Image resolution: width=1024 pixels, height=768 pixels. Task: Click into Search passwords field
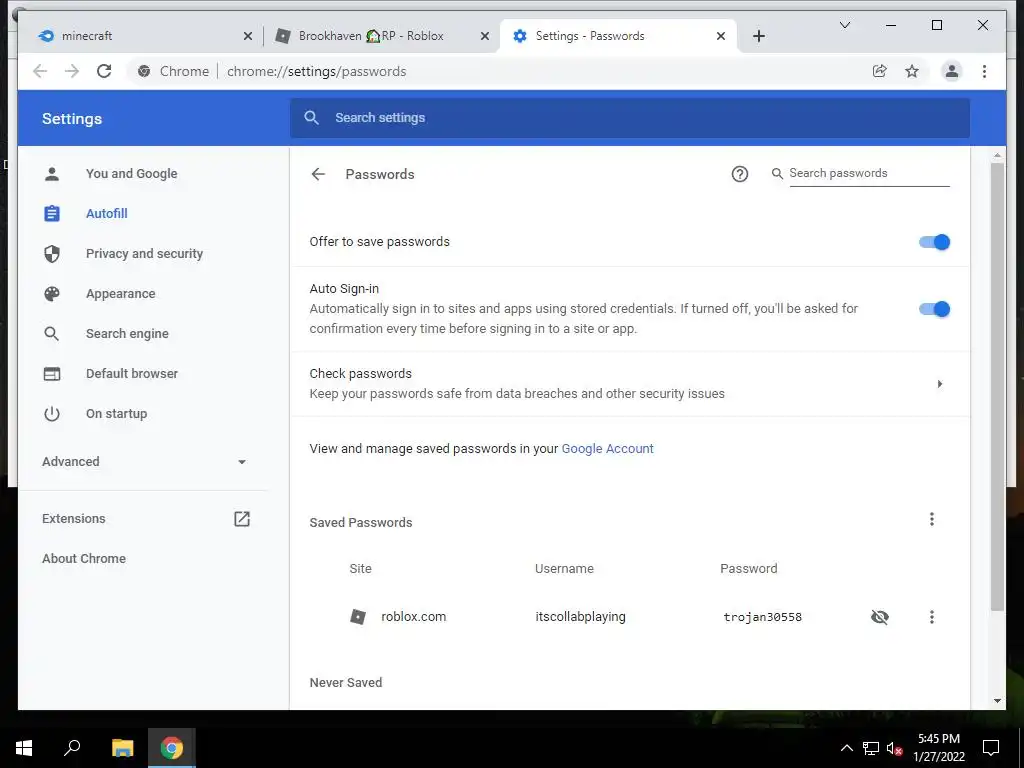(x=869, y=173)
